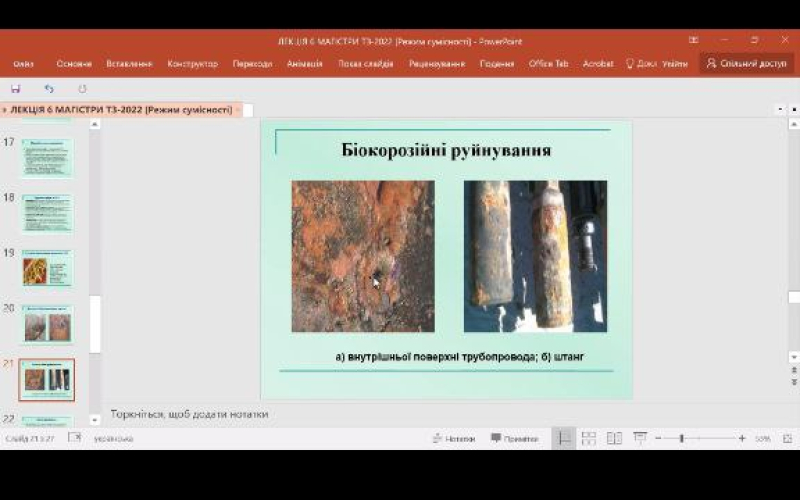
Task: Open the Insert tab 'Вставлення'
Action: (129, 64)
